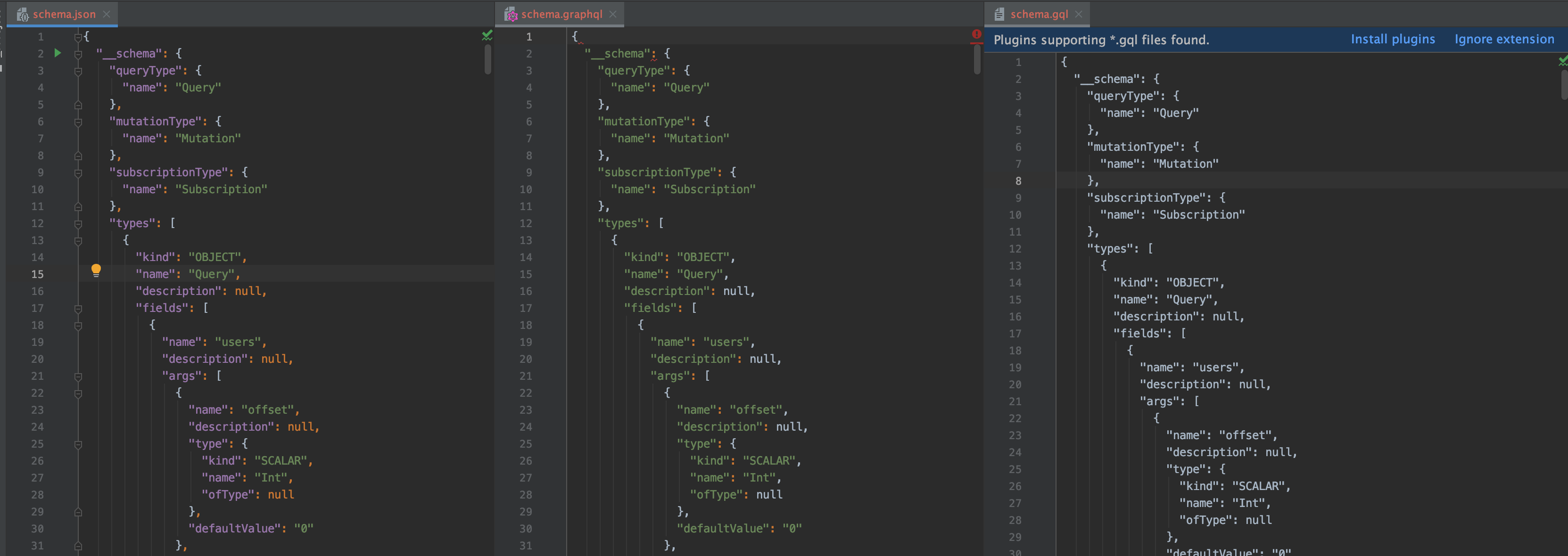
Task: Collapse the queryType fold on line 3 of schema.json
Action: [78, 71]
